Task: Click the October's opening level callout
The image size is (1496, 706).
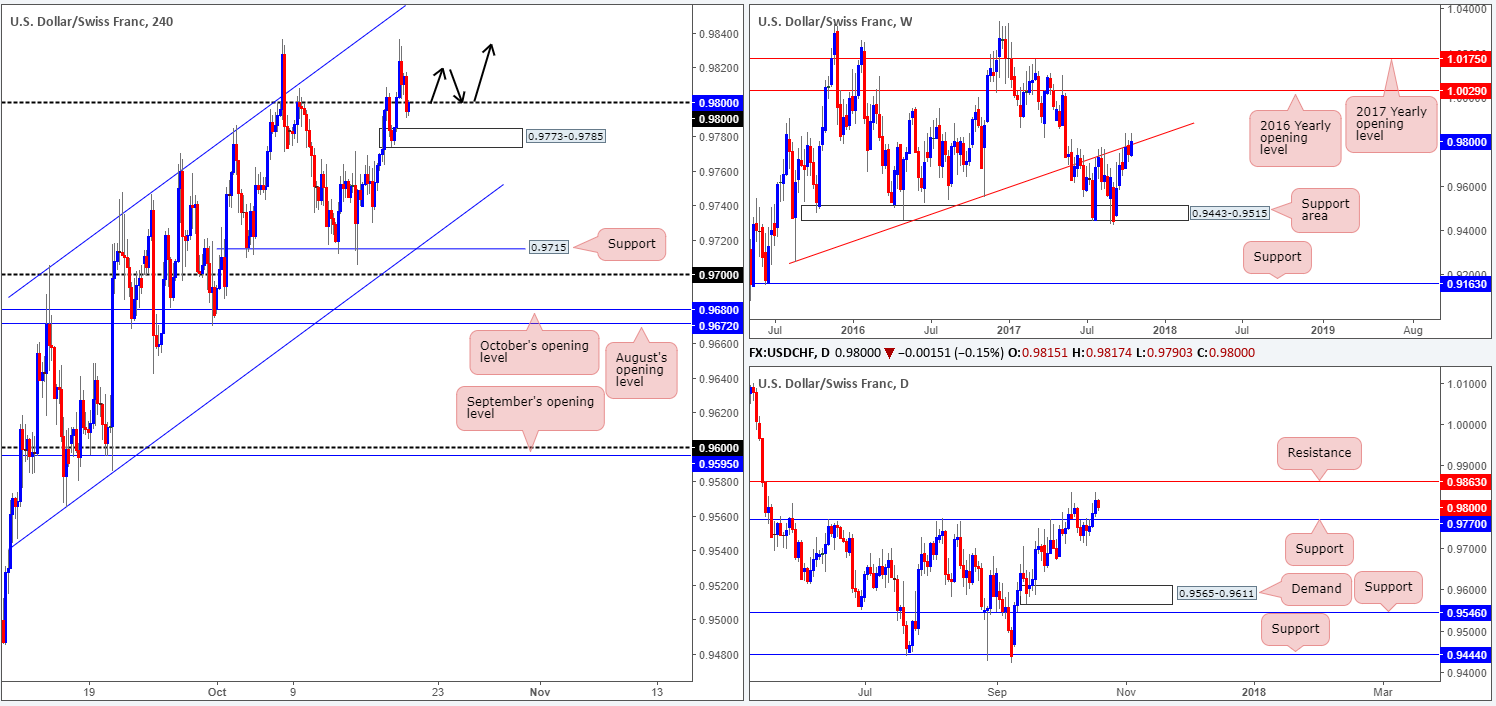Action: (533, 353)
